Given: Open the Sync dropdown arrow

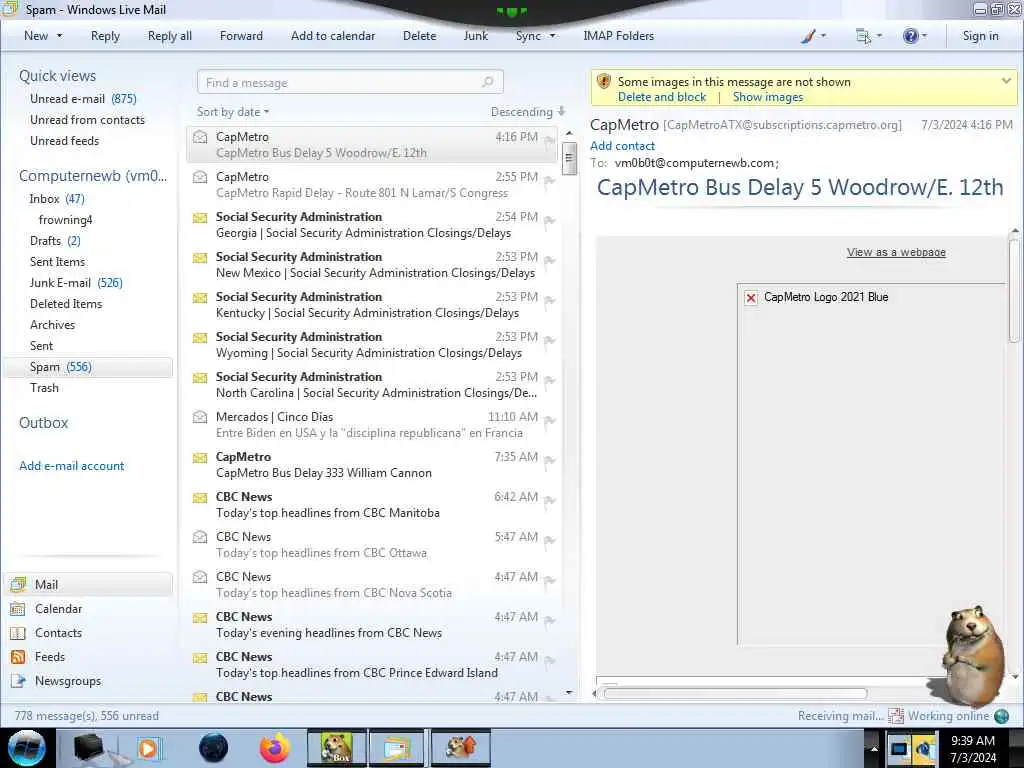Looking at the screenshot, I should point(552,36).
